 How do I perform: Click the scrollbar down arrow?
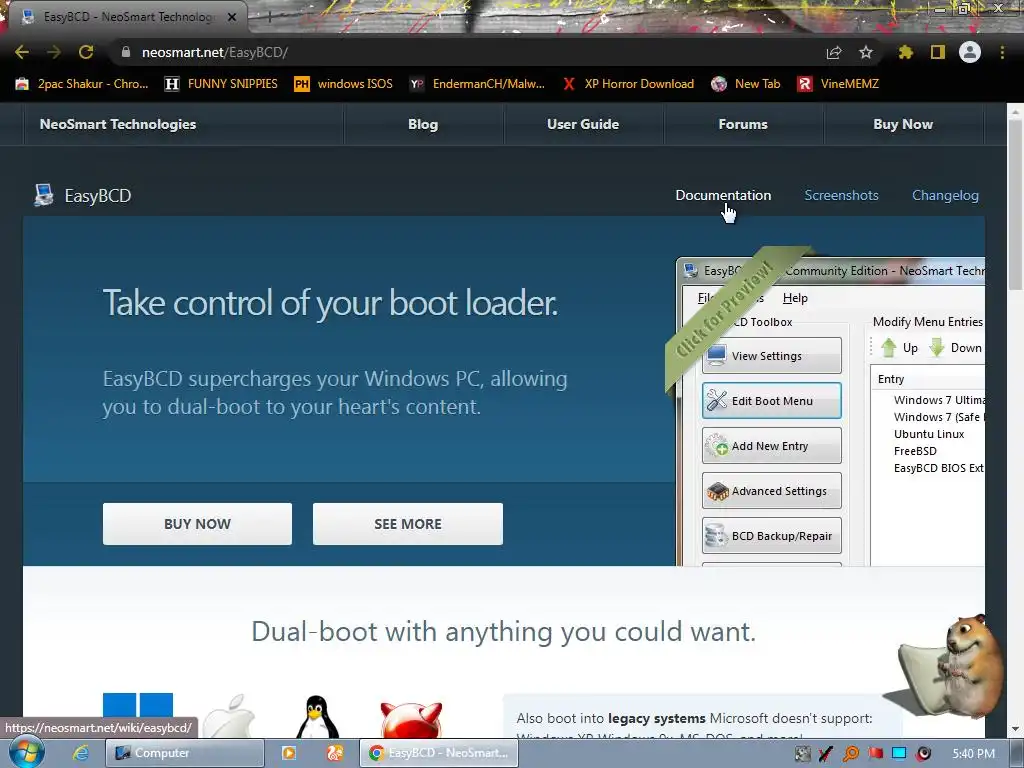pyautogui.click(x=1016, y=729)
